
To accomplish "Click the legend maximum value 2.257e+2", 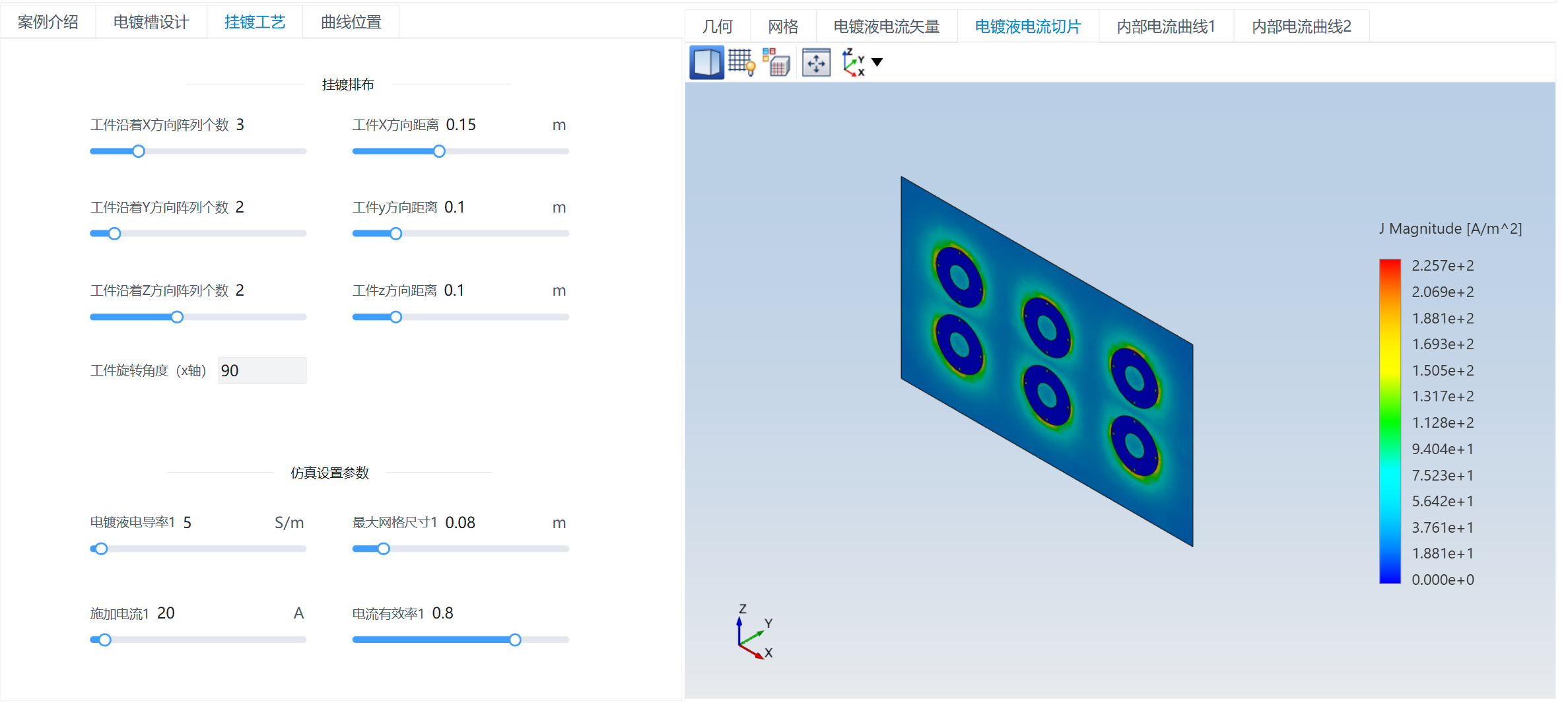I will point(1443,265).
